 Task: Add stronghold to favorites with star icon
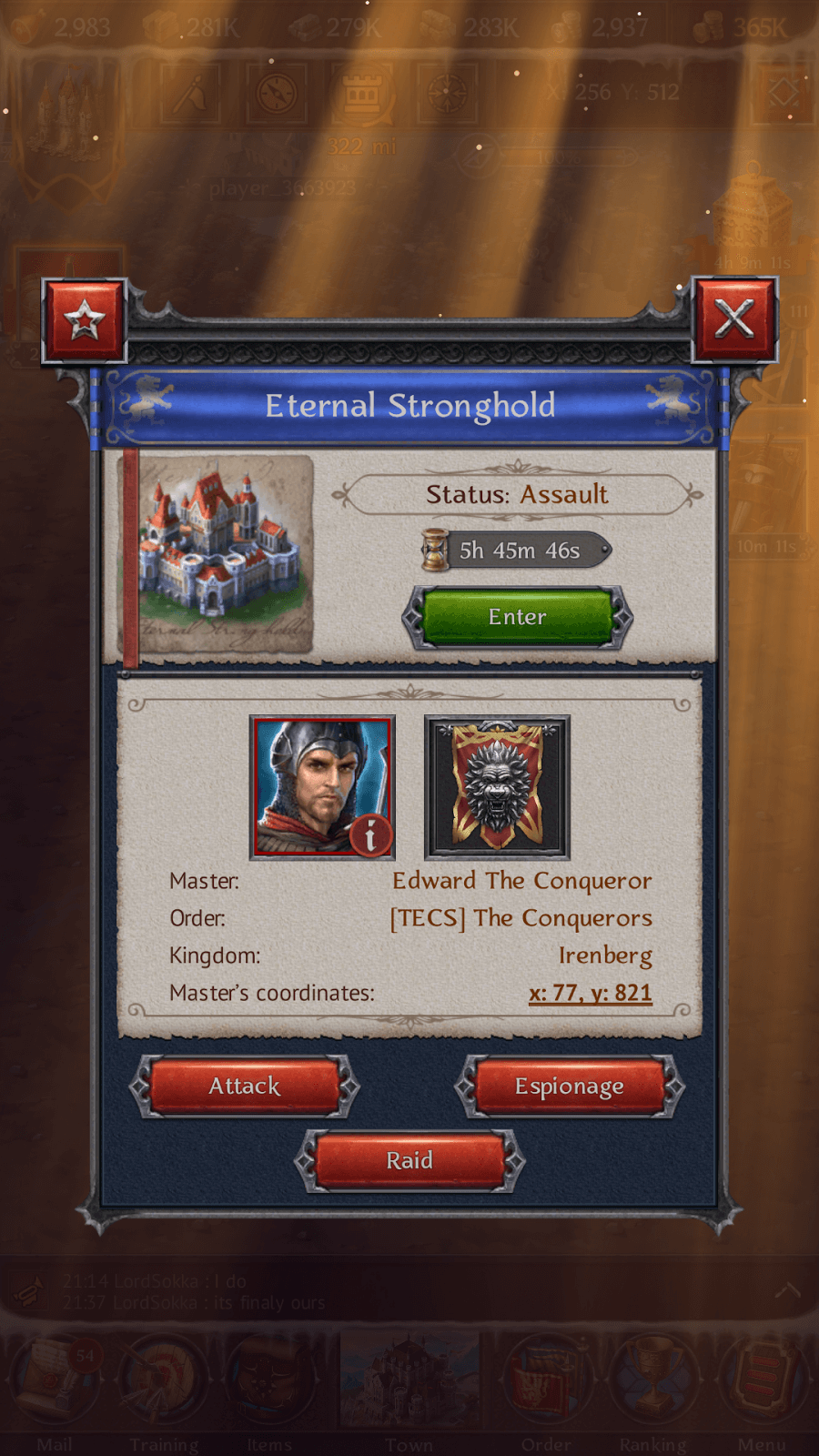pyautogui.click(x=84, y=320)
